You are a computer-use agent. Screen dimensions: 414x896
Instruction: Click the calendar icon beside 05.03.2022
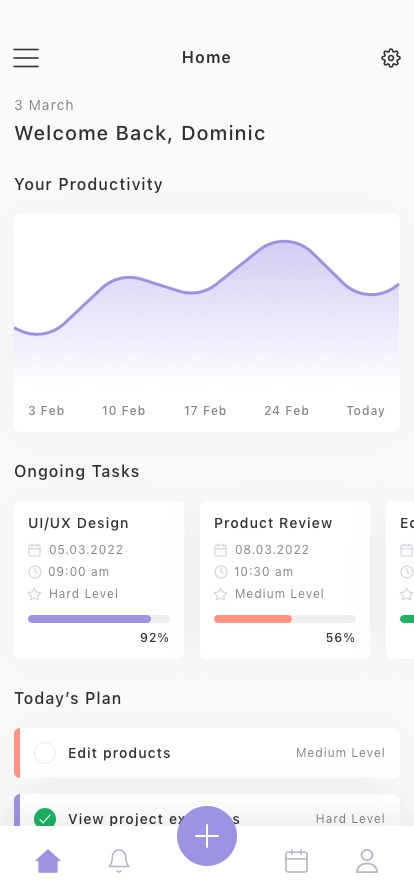34,550
